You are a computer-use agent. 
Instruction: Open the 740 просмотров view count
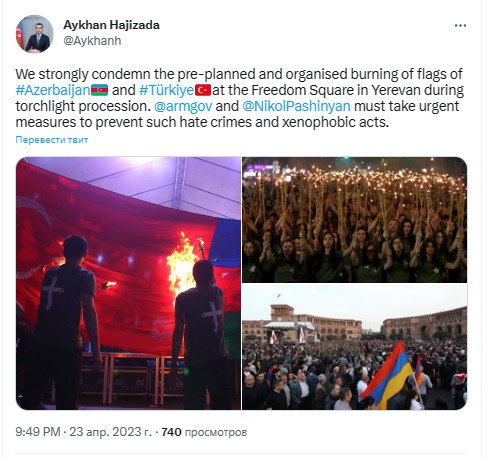[x=204, y=432]
